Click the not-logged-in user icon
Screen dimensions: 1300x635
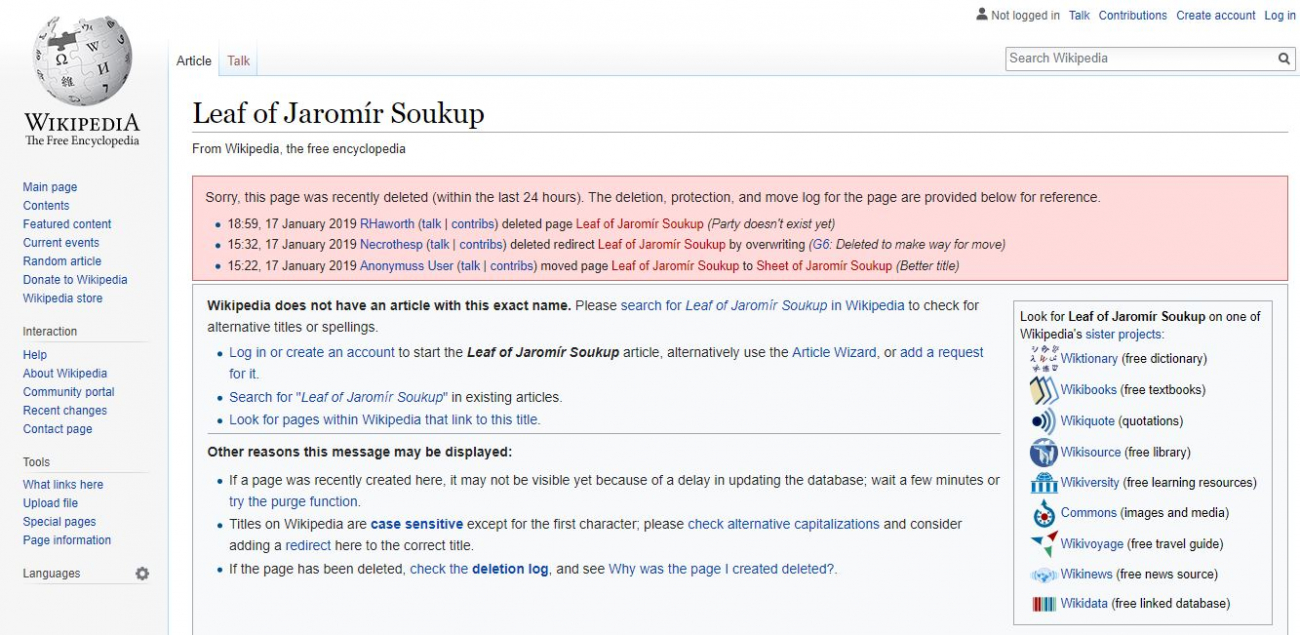tap(982, 15)
